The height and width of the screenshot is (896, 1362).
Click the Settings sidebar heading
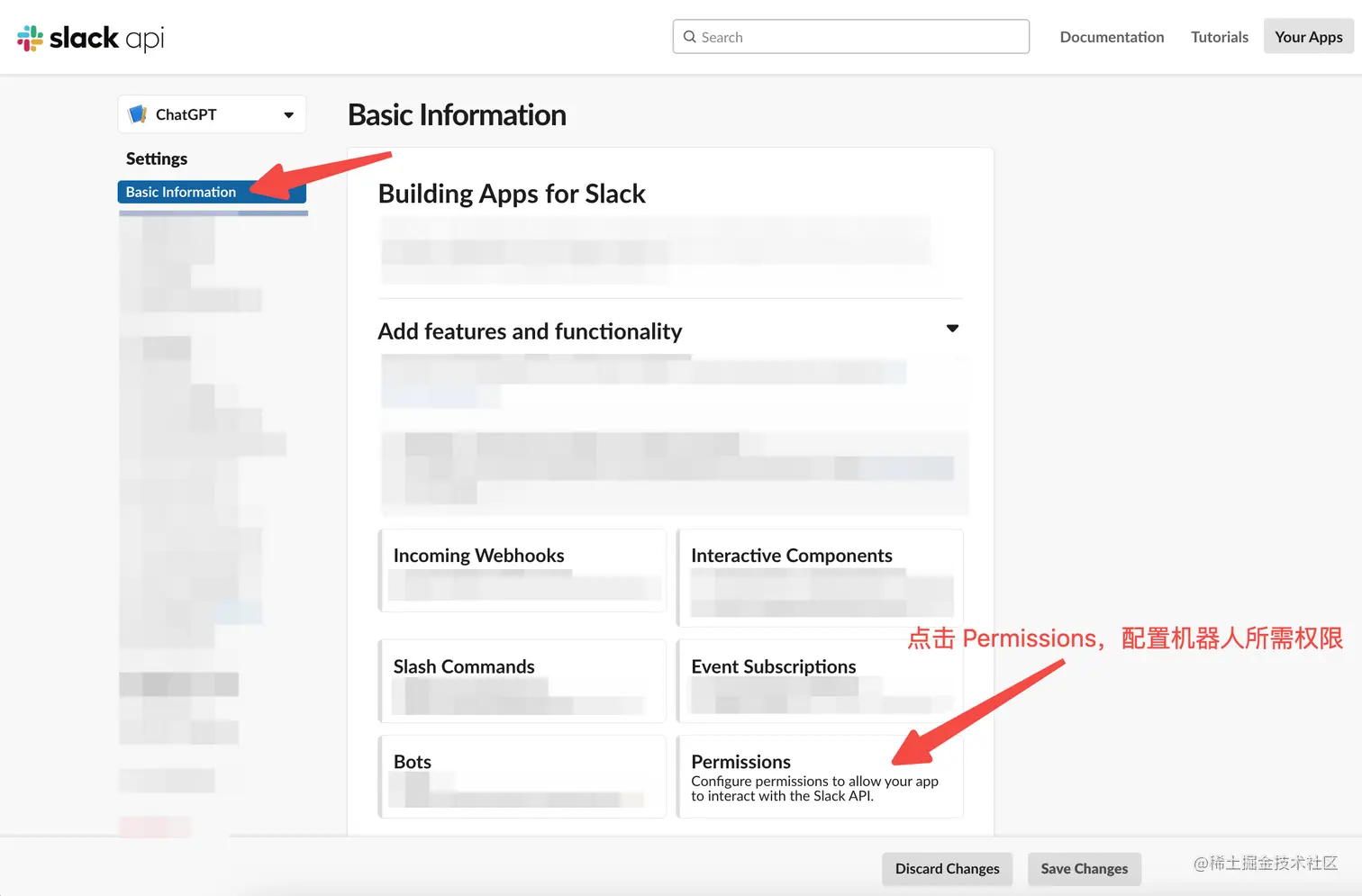[x=157, y=158]
